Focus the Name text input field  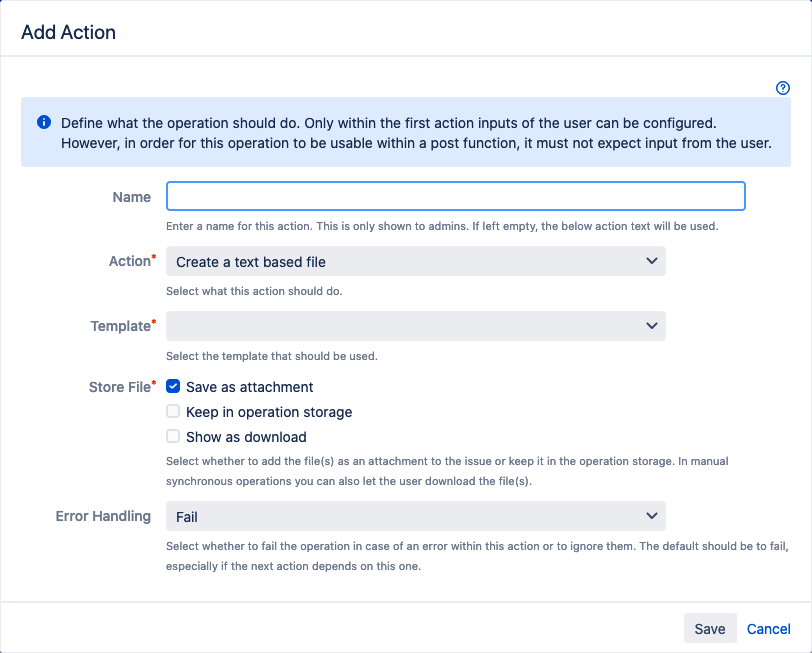455,196
